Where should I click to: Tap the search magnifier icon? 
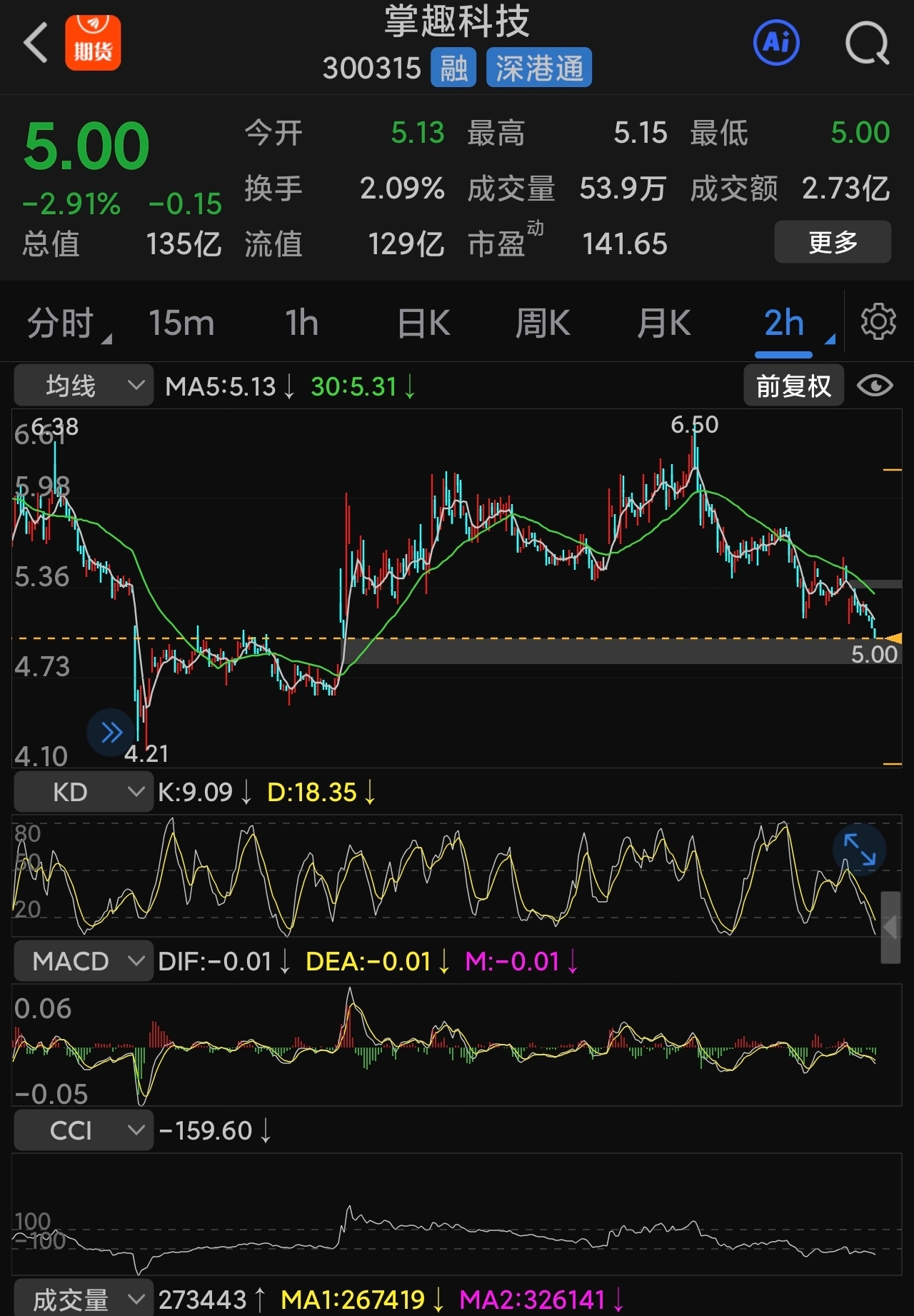coord(867,44)
